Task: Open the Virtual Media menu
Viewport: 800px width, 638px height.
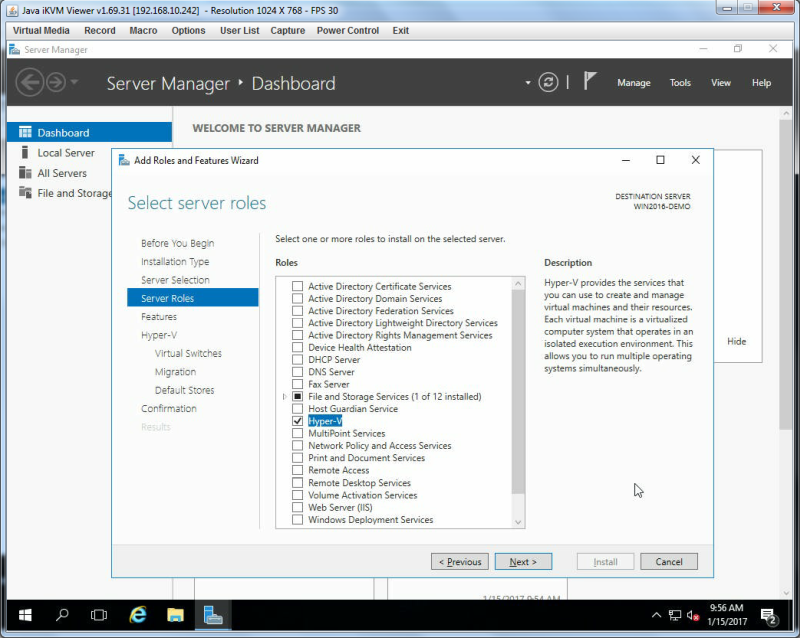Action: tap(41, 31)
